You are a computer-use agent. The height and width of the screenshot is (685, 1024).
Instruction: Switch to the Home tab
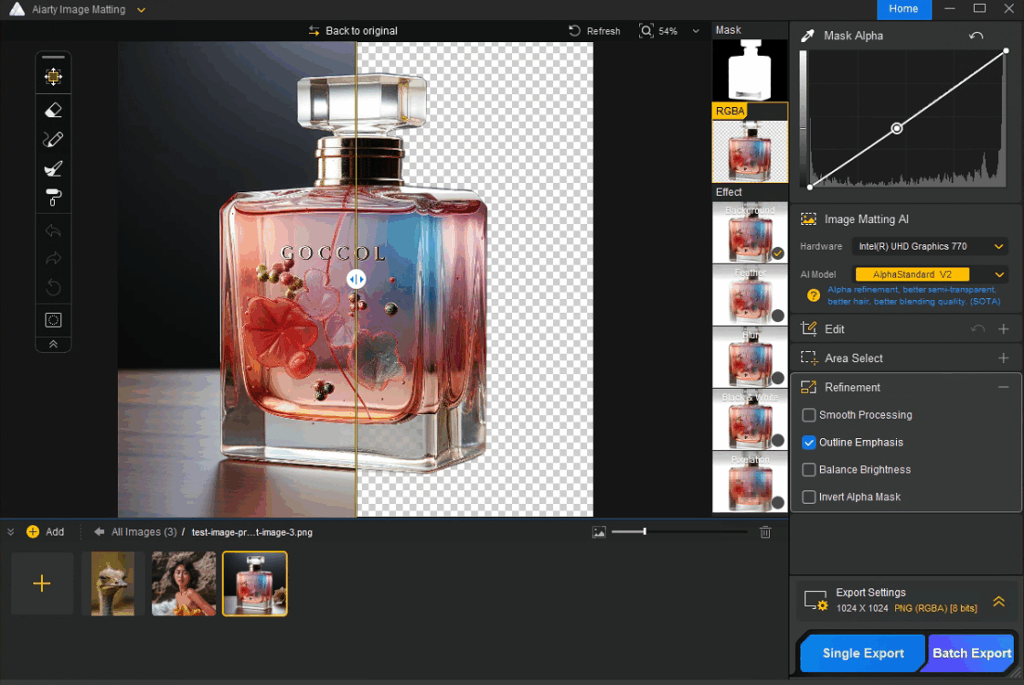tap(903, 9)
